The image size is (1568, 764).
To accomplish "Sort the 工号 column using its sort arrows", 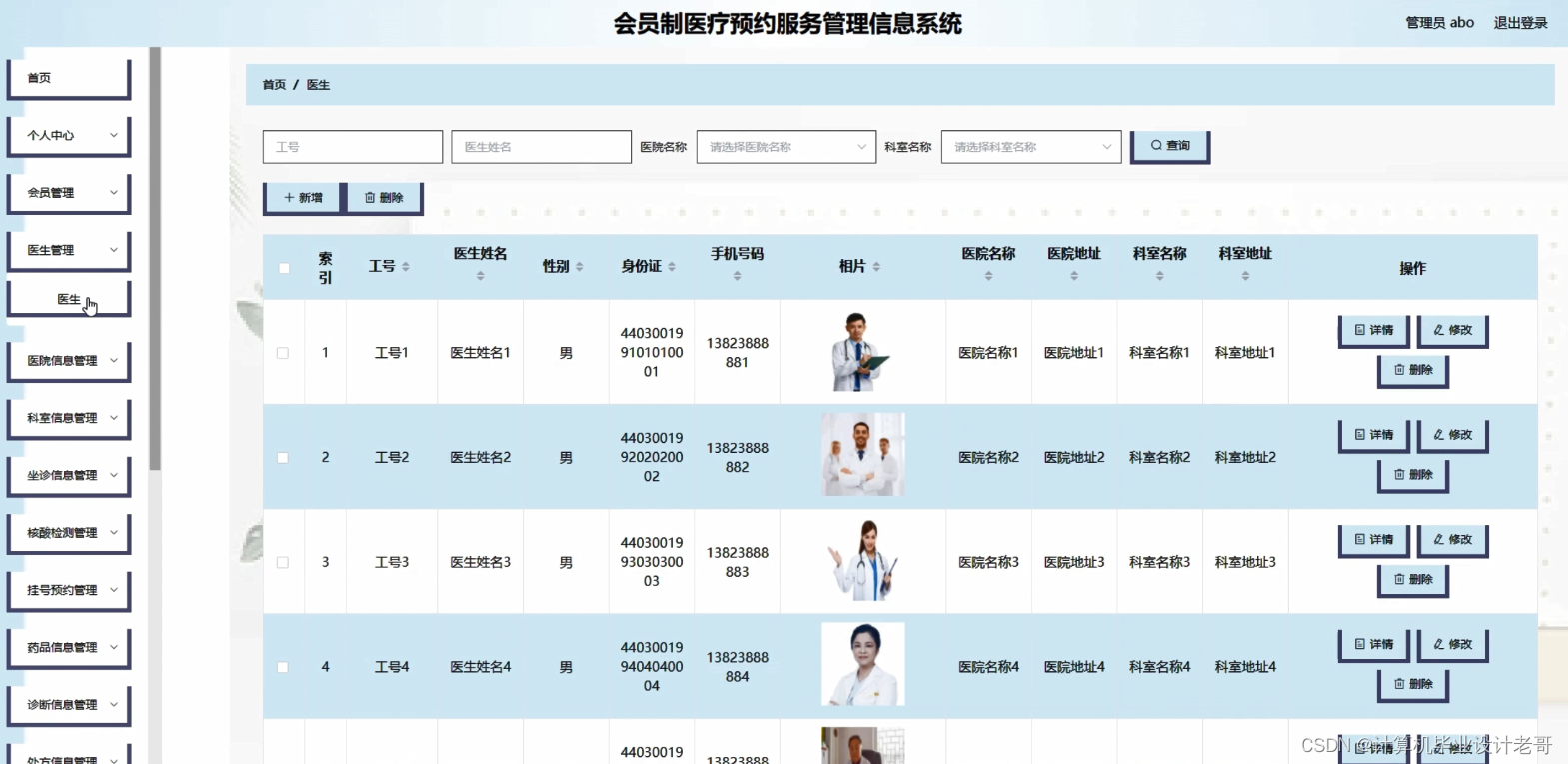I will pos(406,267).
